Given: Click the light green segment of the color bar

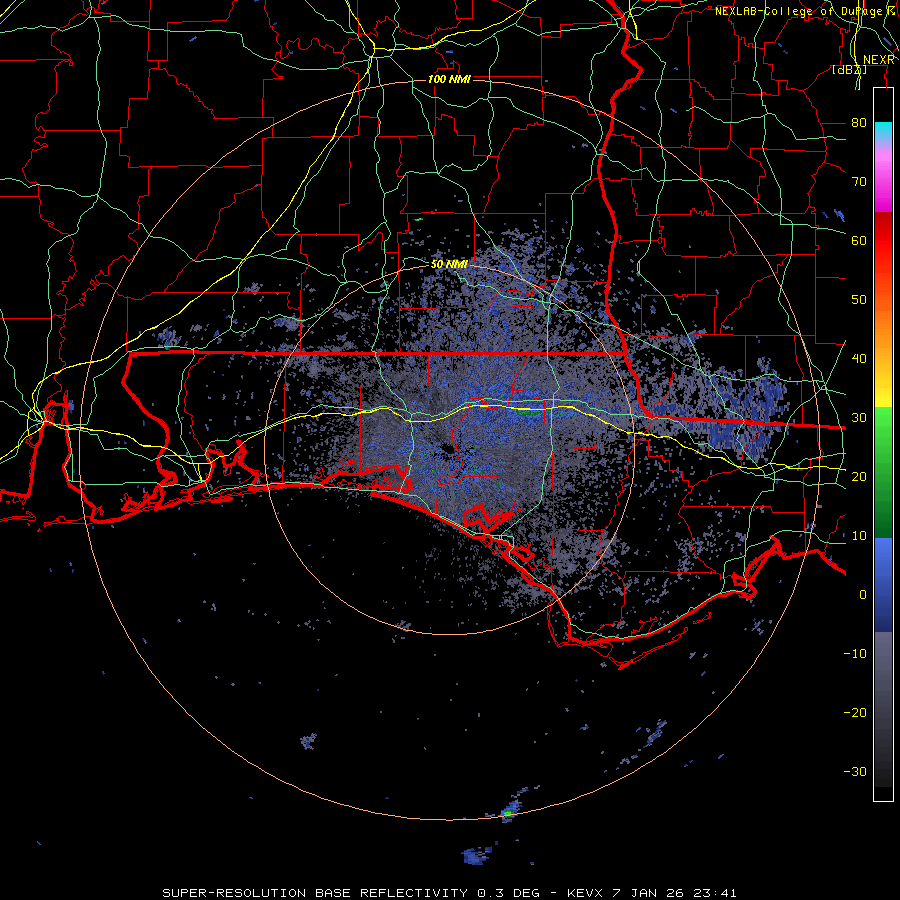Looking at the screenshot, I should (x=883, y=428).
